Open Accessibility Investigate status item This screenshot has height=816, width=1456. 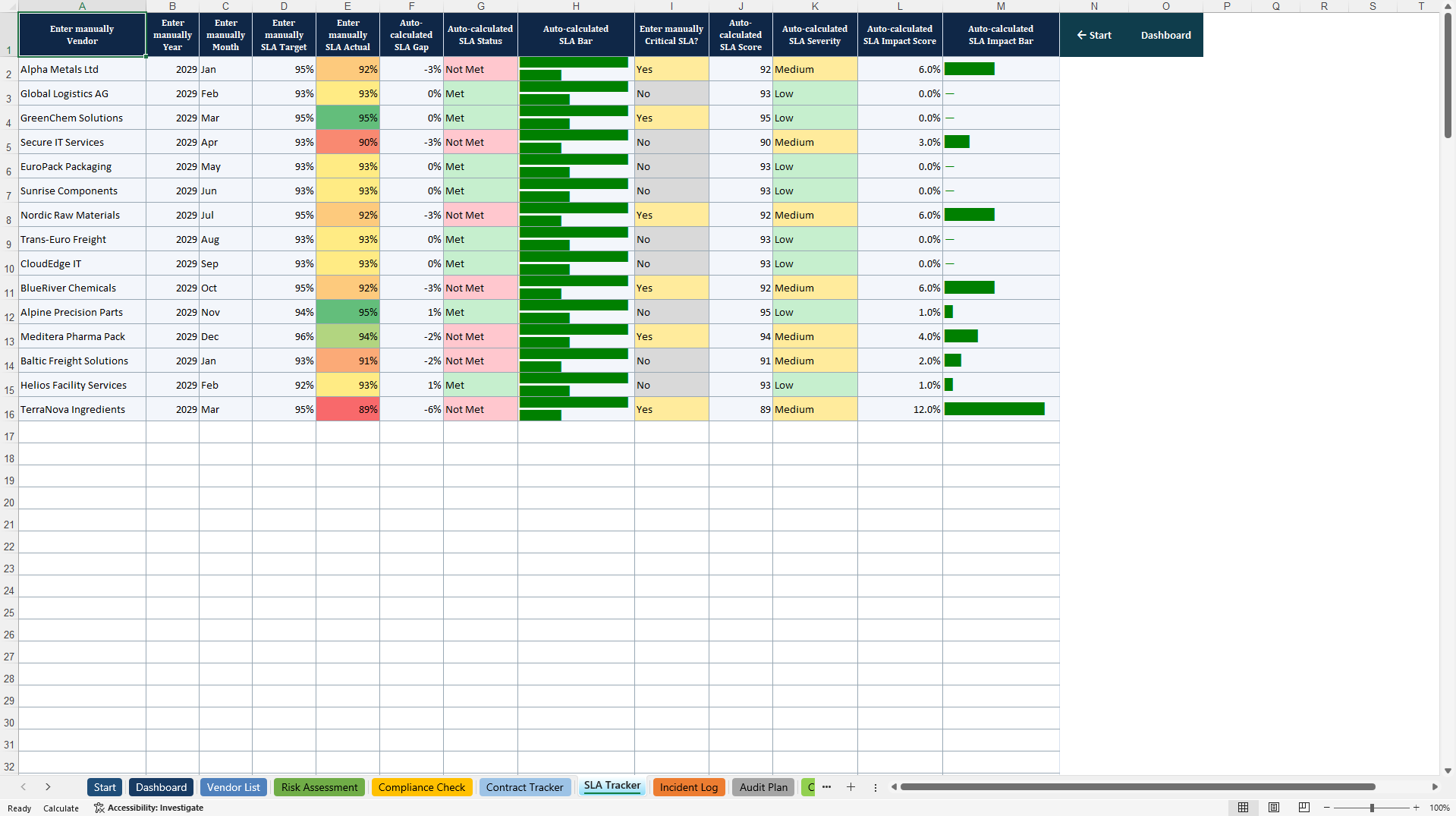(149, 808)
